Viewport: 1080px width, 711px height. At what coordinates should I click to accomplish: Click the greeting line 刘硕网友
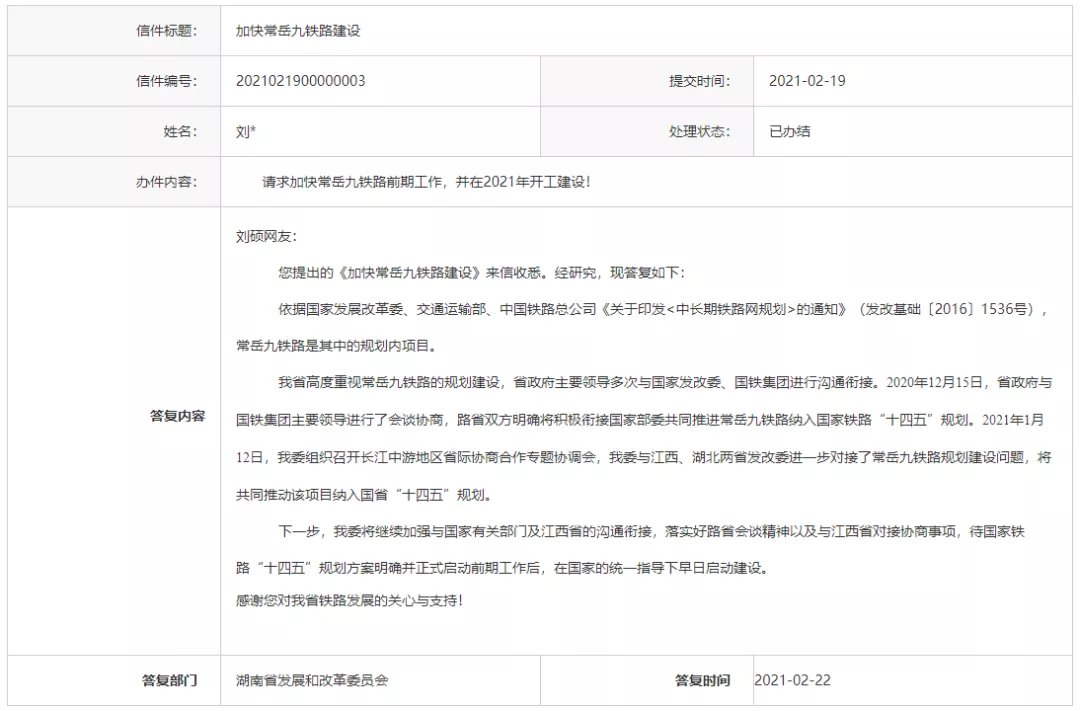(266, 237)
